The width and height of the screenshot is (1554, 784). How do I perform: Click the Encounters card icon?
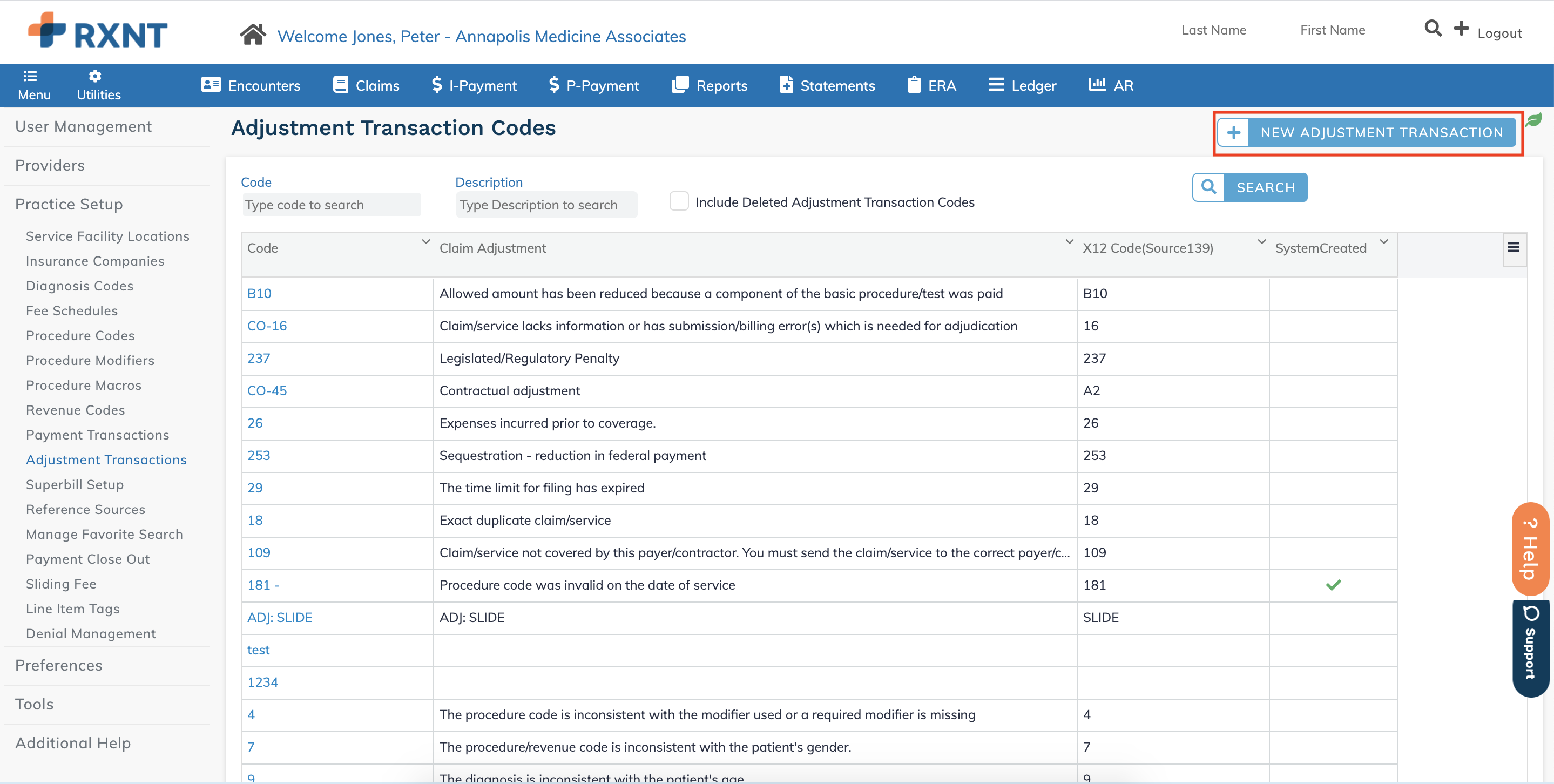click(x=211, y=84)
